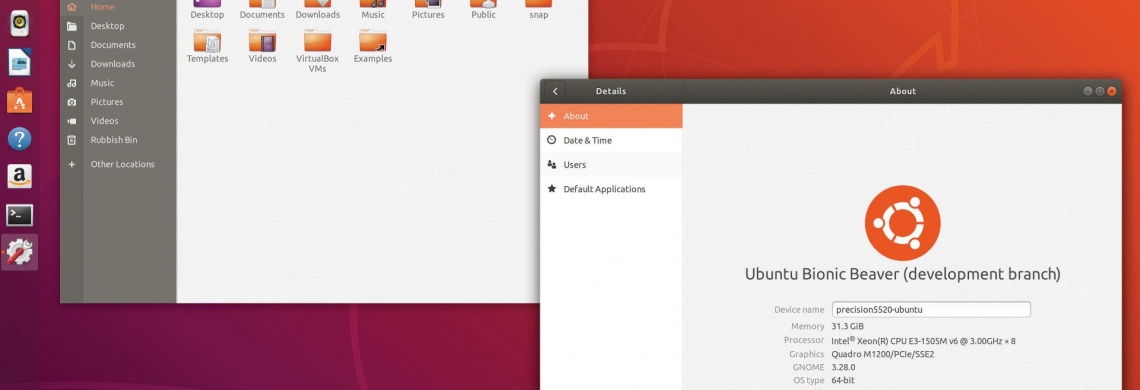Select Downloads in Files sidebar

pos(118,63)
